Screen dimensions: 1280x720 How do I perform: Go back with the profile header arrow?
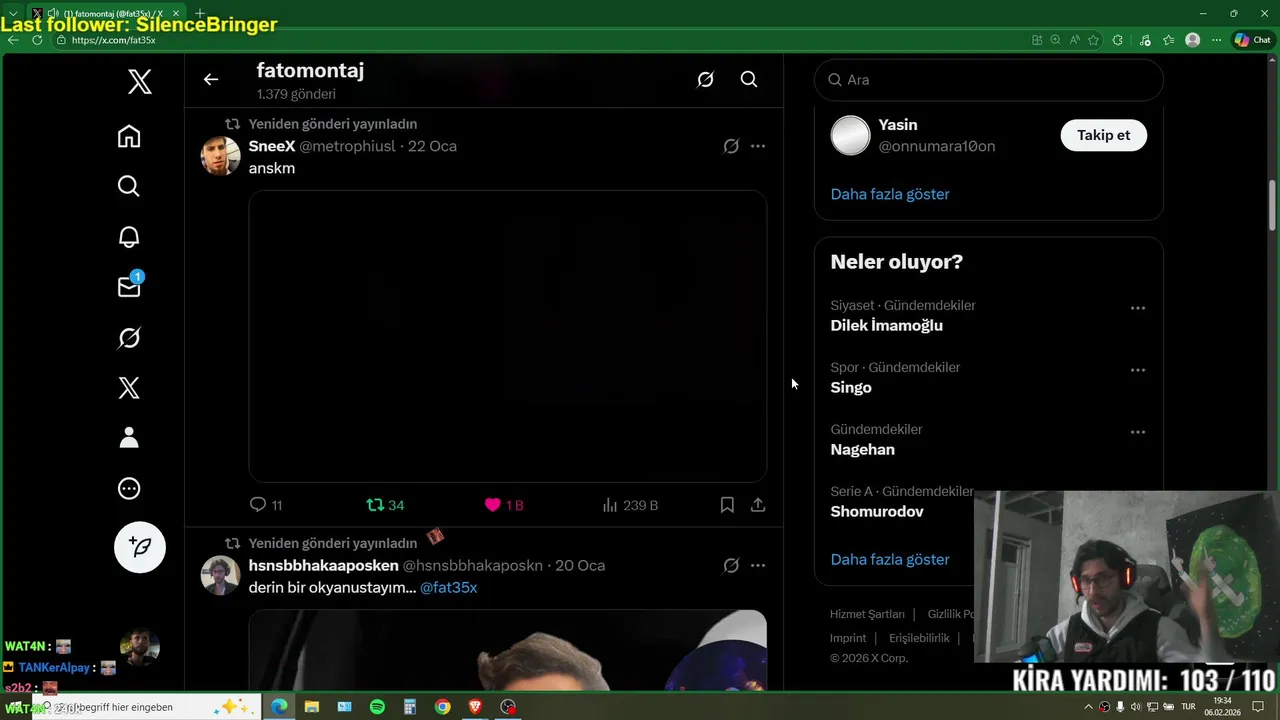coord(210,80)
